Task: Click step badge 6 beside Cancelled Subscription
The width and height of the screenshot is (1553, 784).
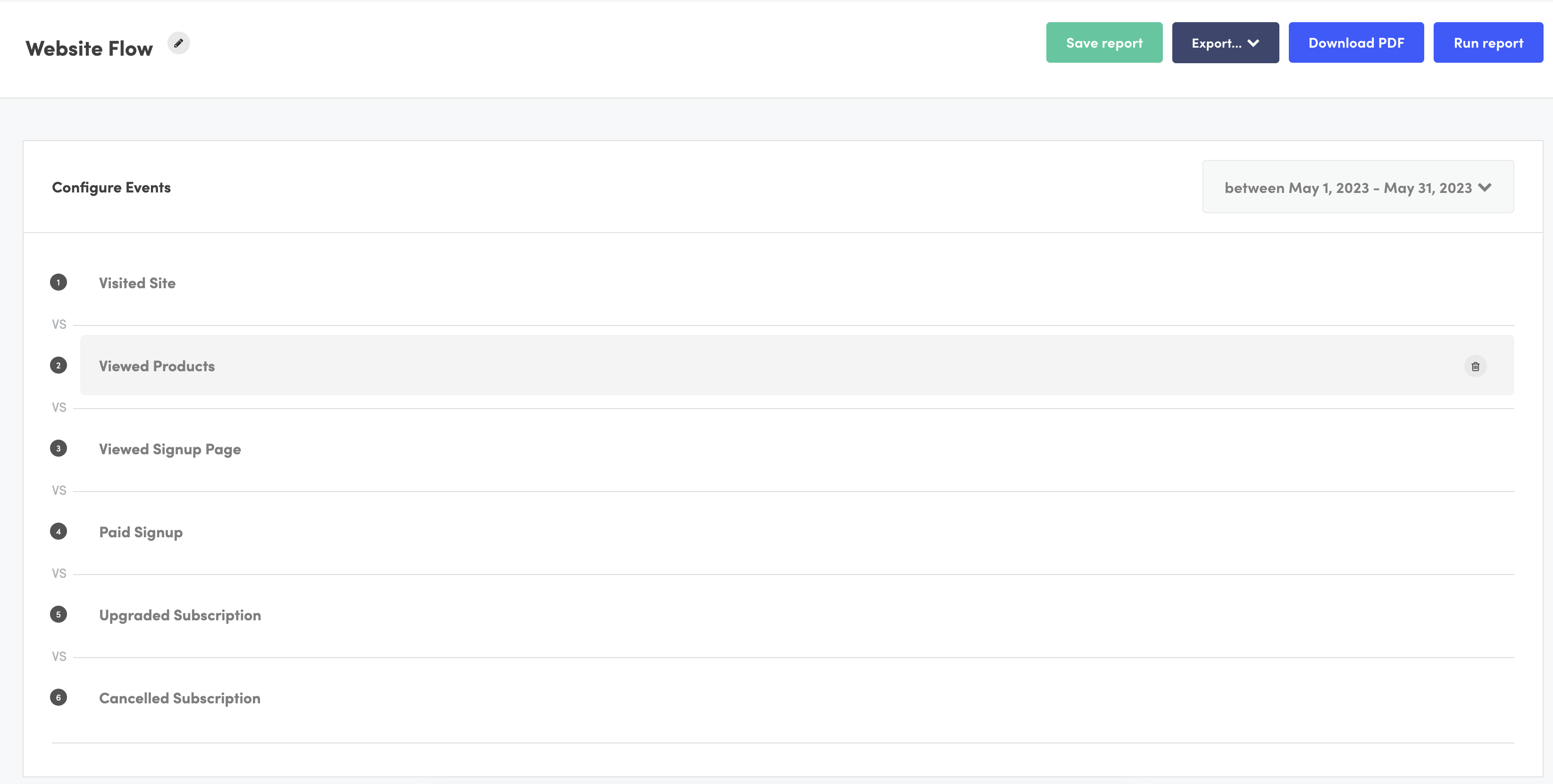Action: point(58,698)
